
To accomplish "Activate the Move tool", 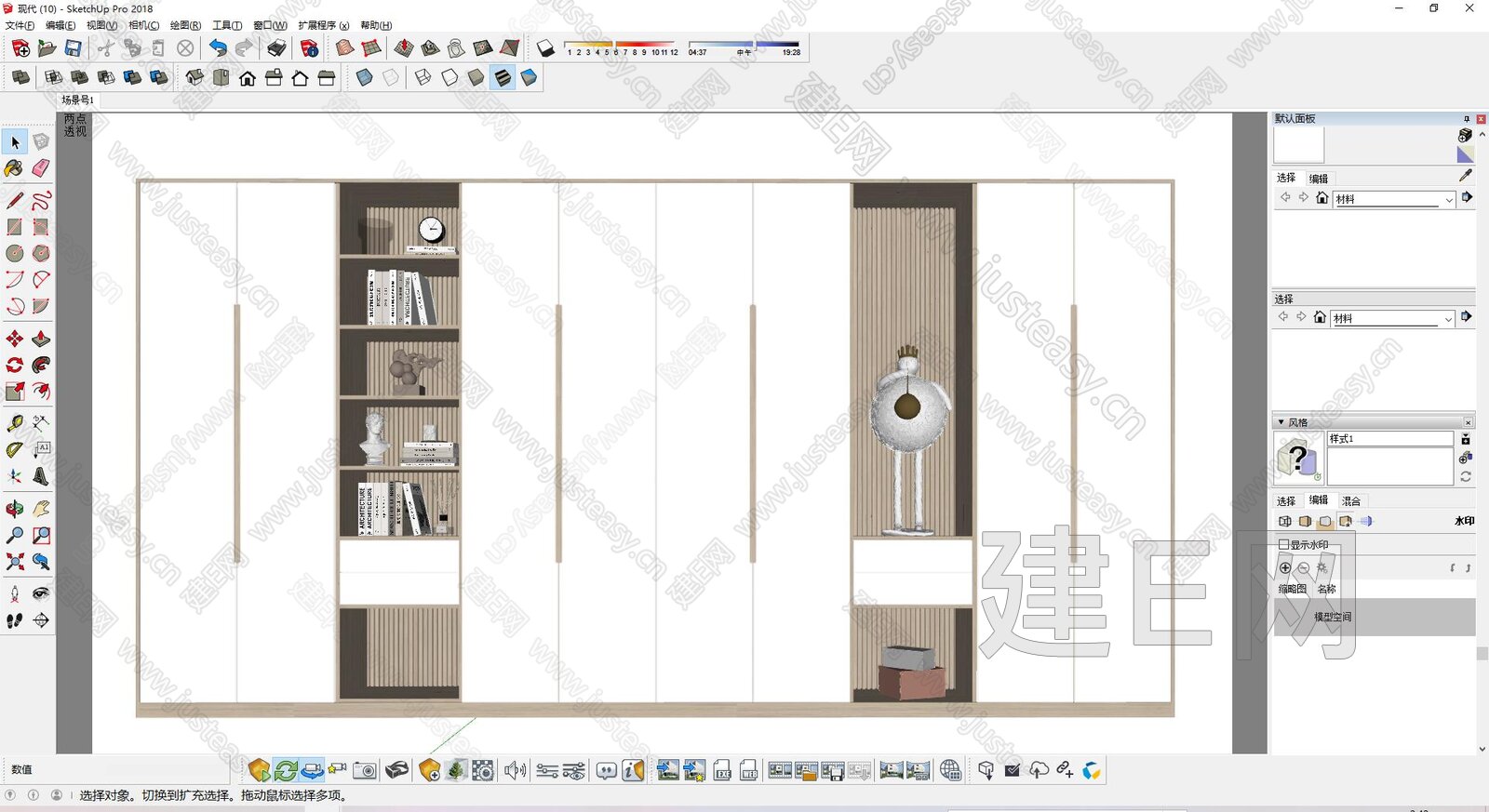I will tap(15, 339).
